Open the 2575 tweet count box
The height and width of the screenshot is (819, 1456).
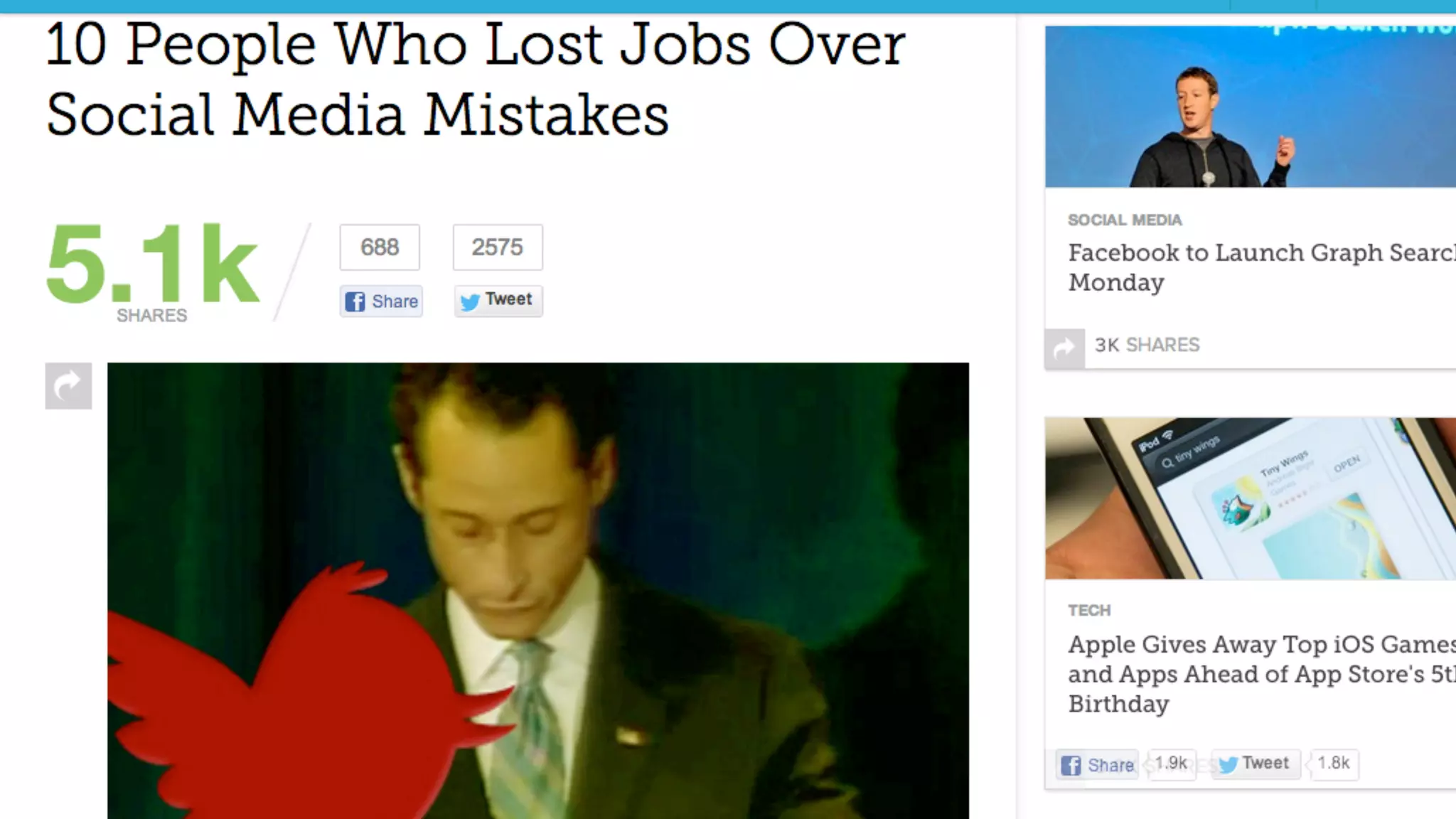[x=498, y=247]
